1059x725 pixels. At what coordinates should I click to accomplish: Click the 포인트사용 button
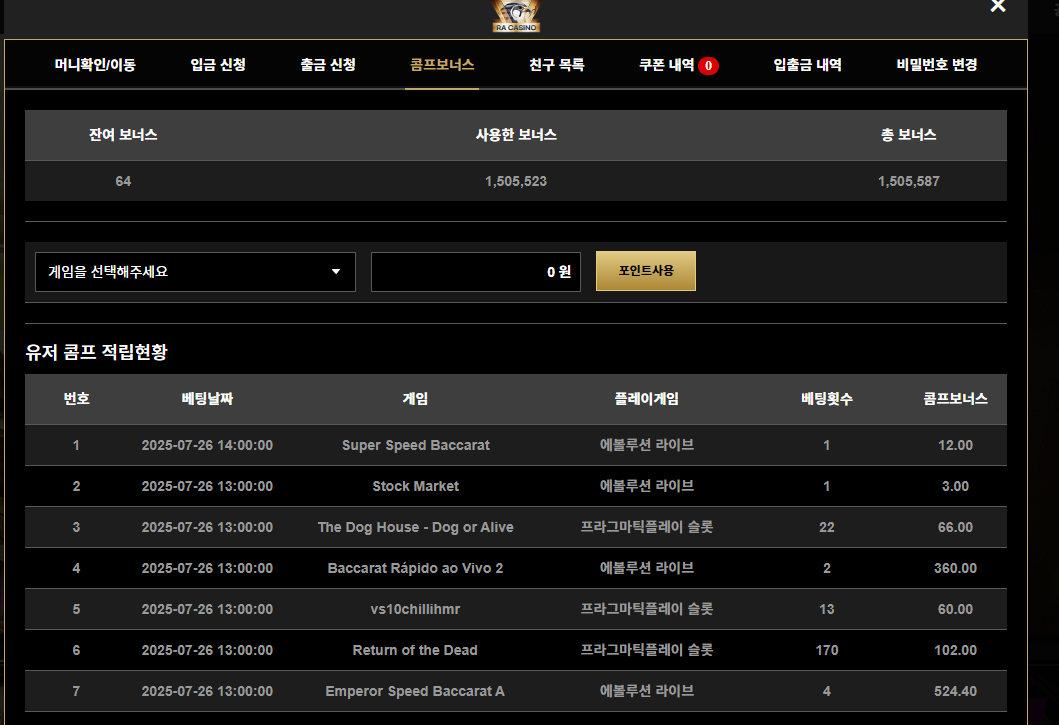[646, 271]
